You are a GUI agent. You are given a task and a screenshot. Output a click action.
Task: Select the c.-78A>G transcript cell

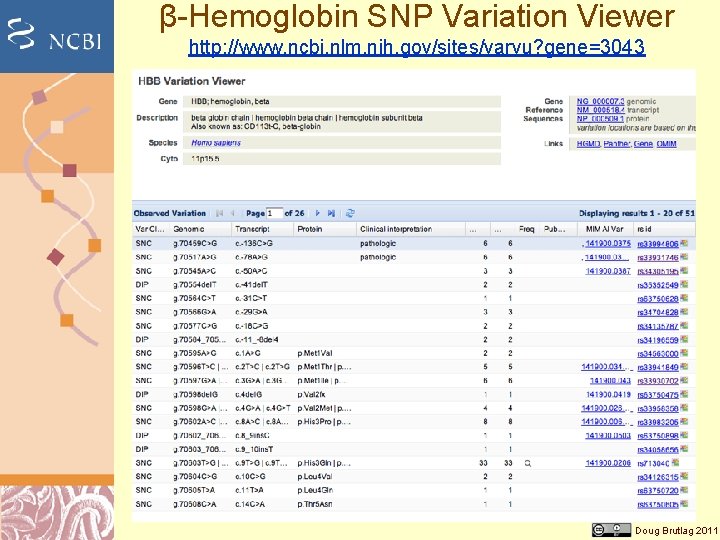coord(251,257)
